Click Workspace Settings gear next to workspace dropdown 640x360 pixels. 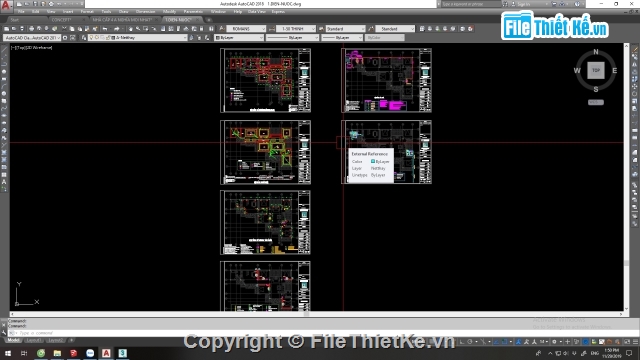[65, 38]
